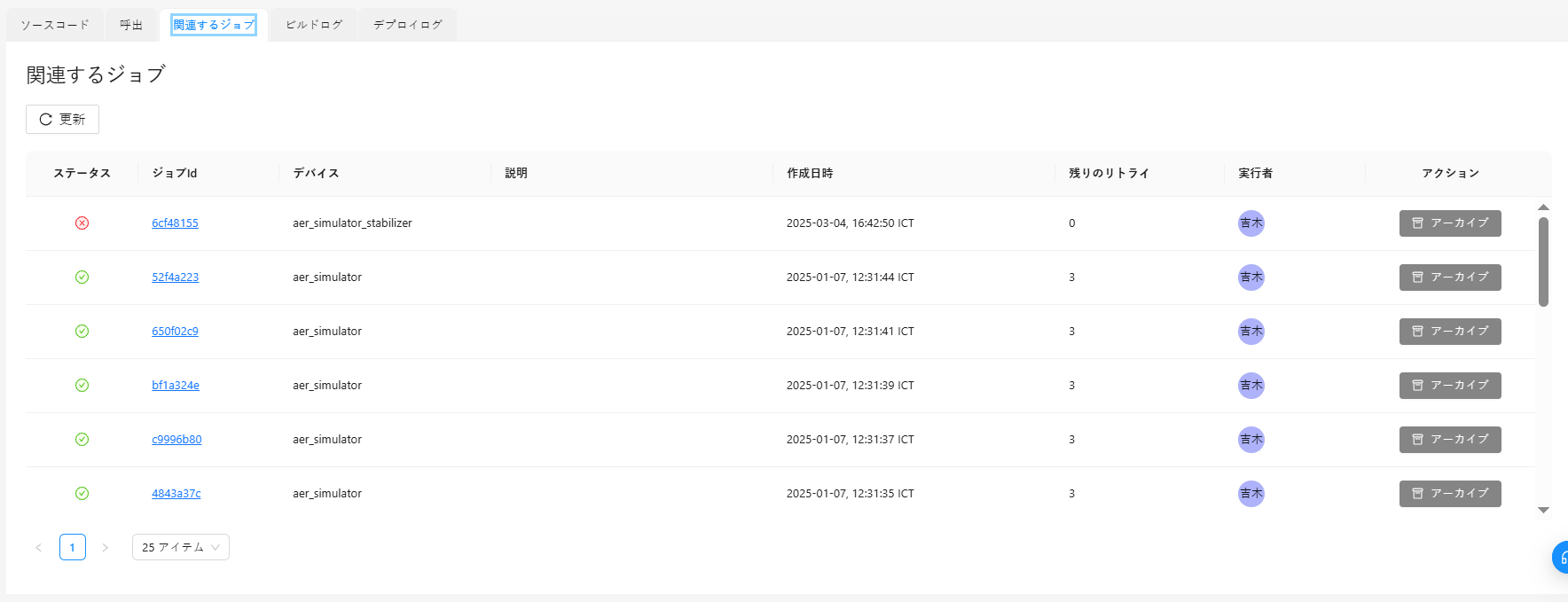The width and height of the screenshot is (1568, 602).
Task: Go to previous page with left chevron
Action: (38, 547)
